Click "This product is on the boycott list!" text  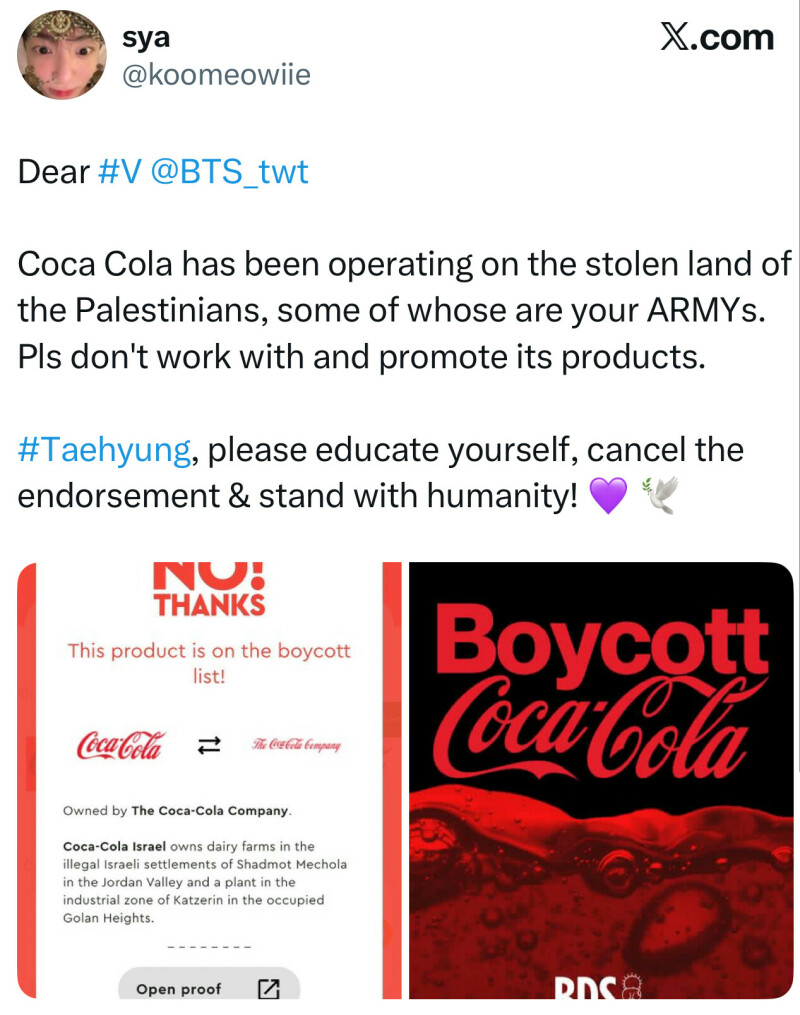point(209,663)
